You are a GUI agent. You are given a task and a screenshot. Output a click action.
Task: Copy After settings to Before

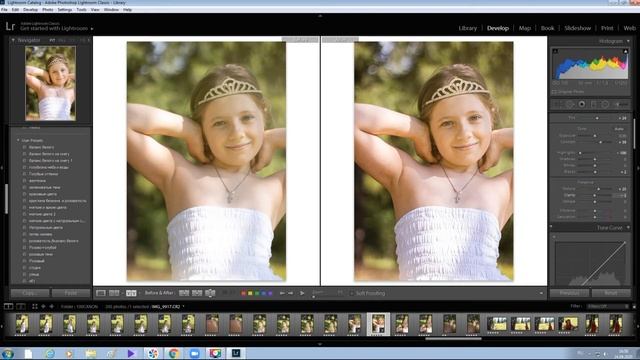[x=197, y=293]
